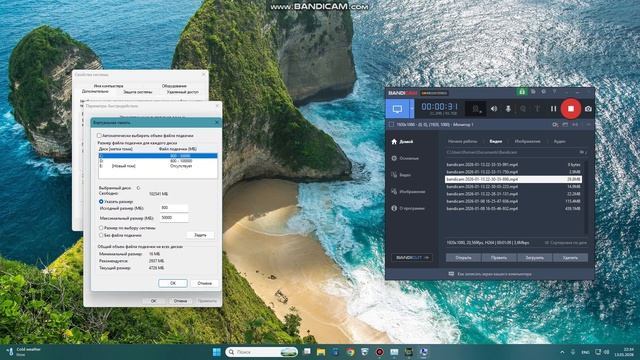
Task: Switch to Оборудование tab in system properties
Action: [x=174, y=86]
